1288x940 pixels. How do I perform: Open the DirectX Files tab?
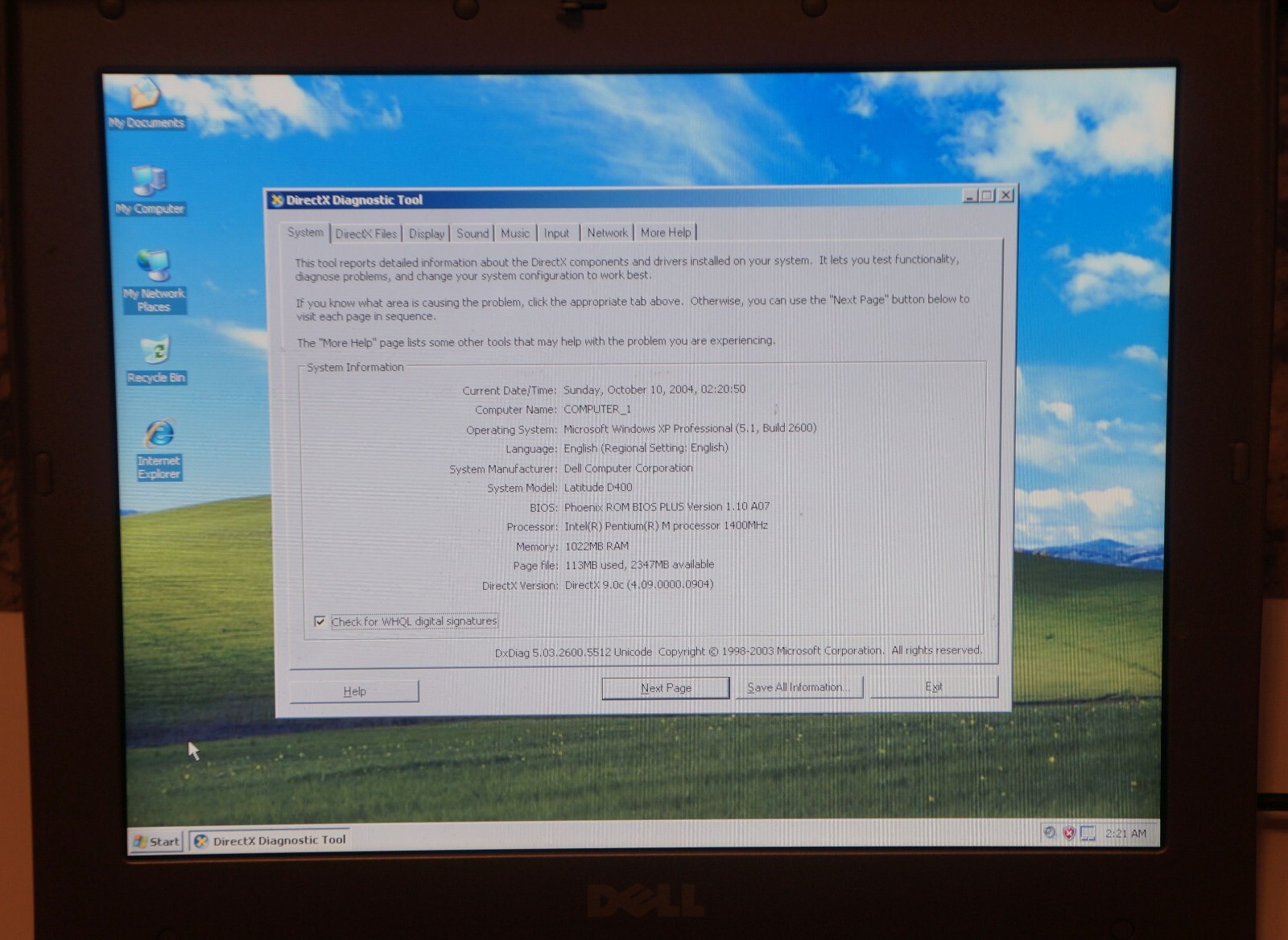366,233
